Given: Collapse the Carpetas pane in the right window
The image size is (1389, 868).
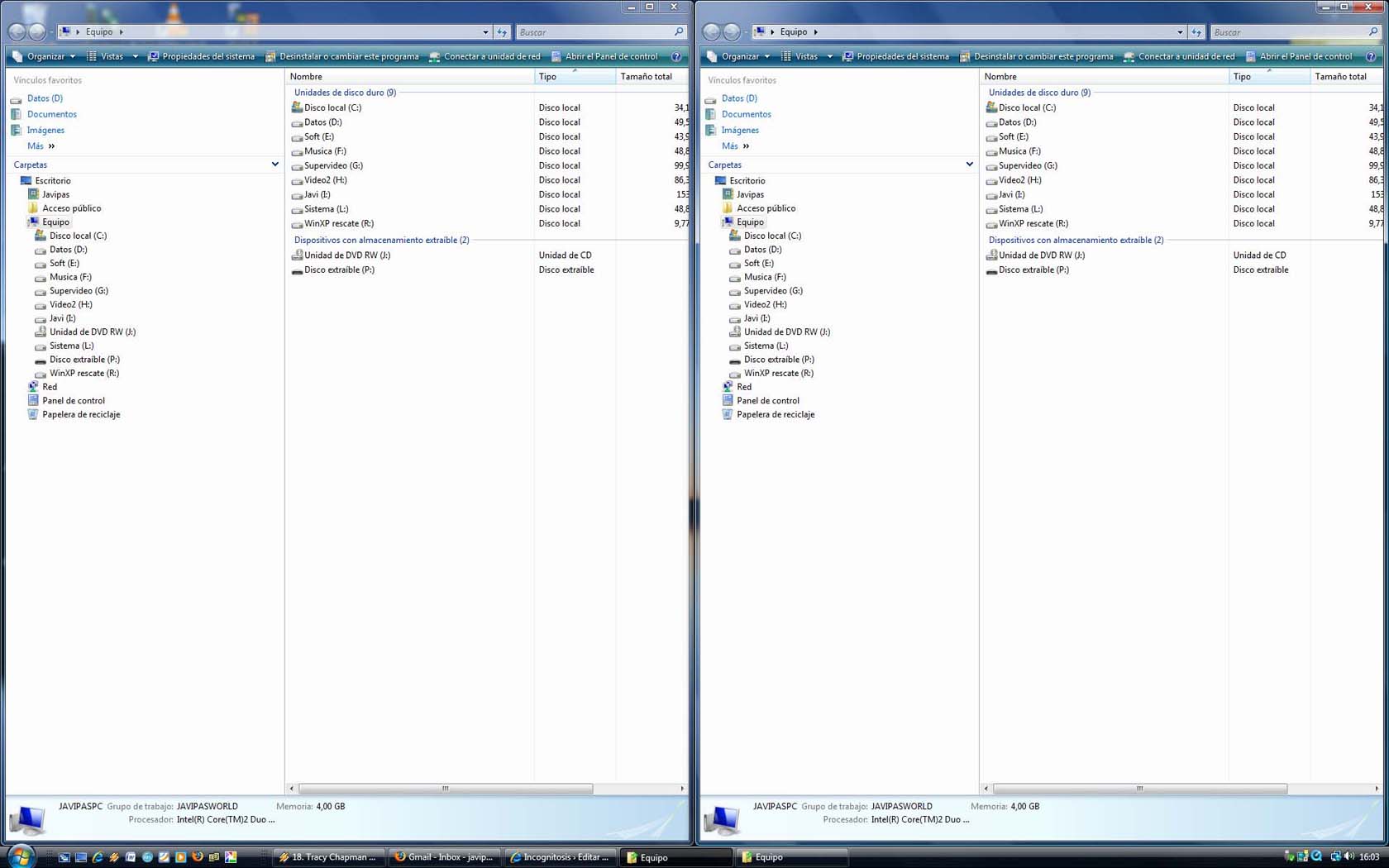Looking at the screenshot, I should (969, 165).
